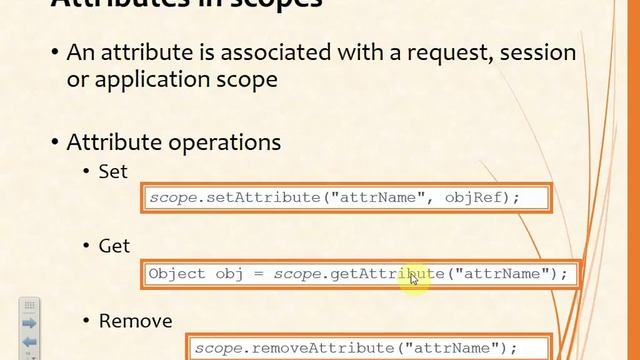Click the 'Remove' sub-bullet text
Screen dimensions: 640x360
pos(136,321)
